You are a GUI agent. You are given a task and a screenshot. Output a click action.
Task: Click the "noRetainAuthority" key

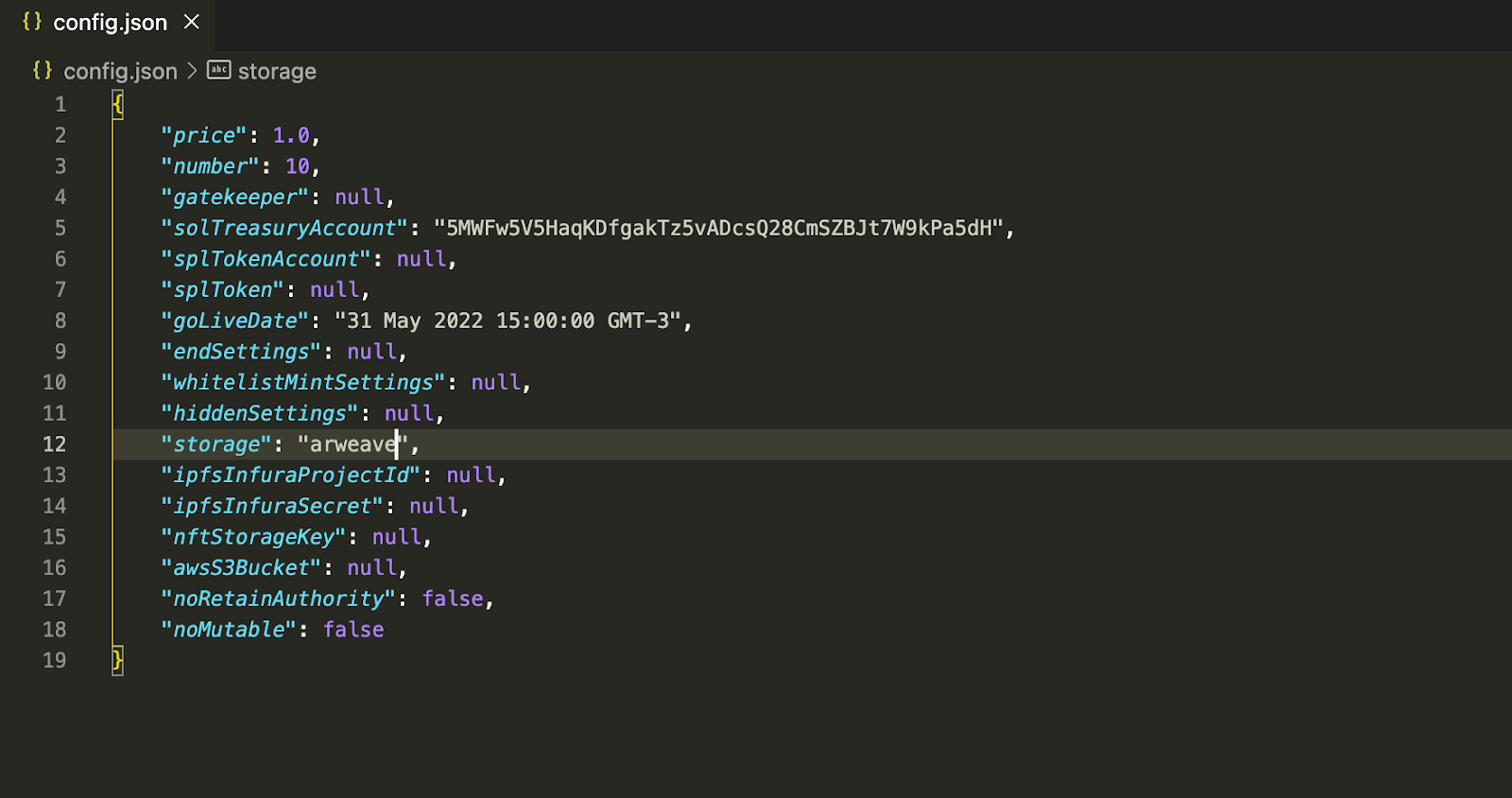pyautogui.click(x=278, y=599)
